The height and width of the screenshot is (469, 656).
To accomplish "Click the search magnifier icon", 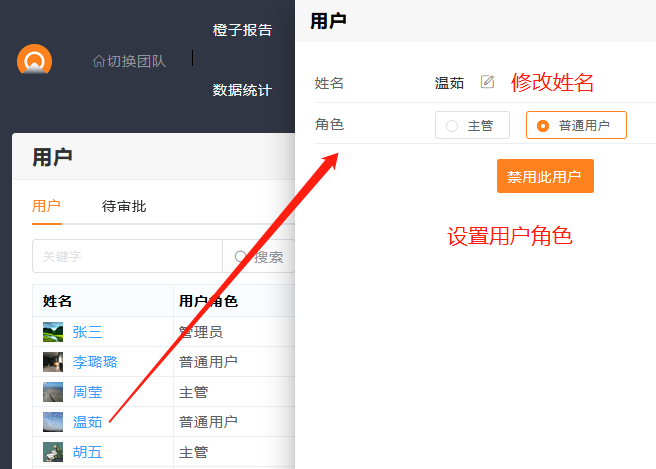I will [241, 257].
